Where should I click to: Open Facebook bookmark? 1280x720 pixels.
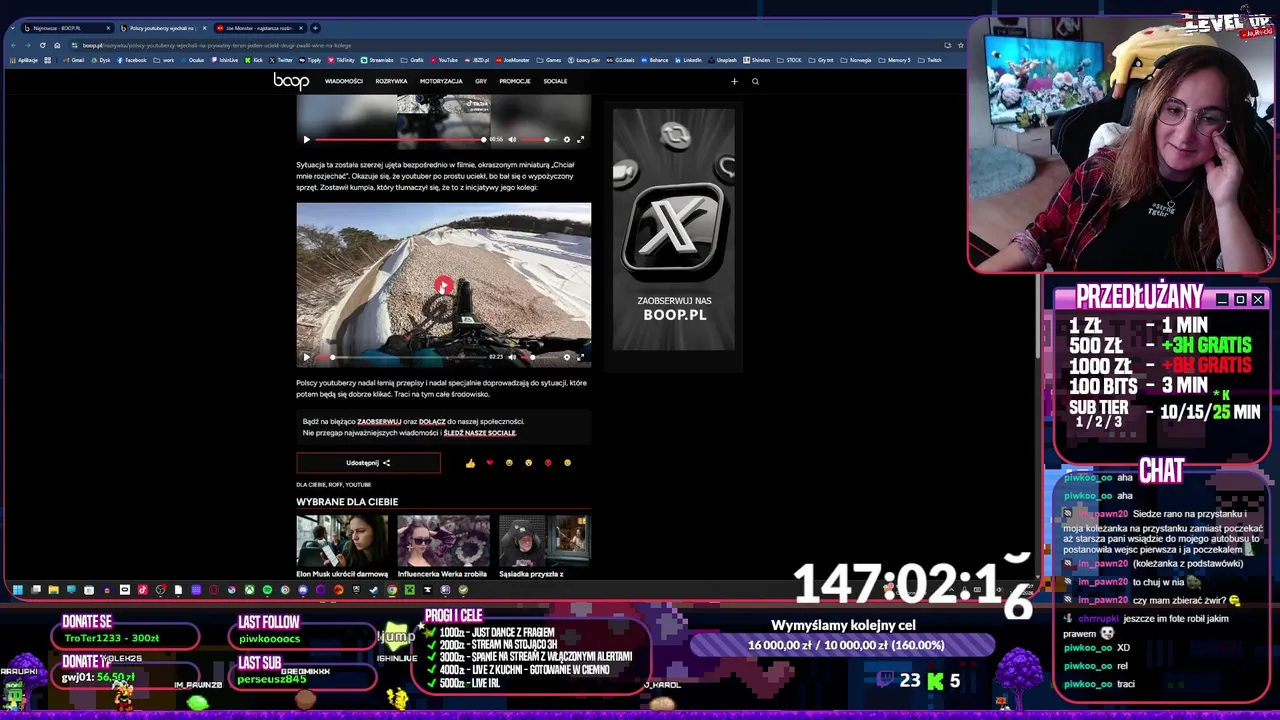(x=132, y=60)
